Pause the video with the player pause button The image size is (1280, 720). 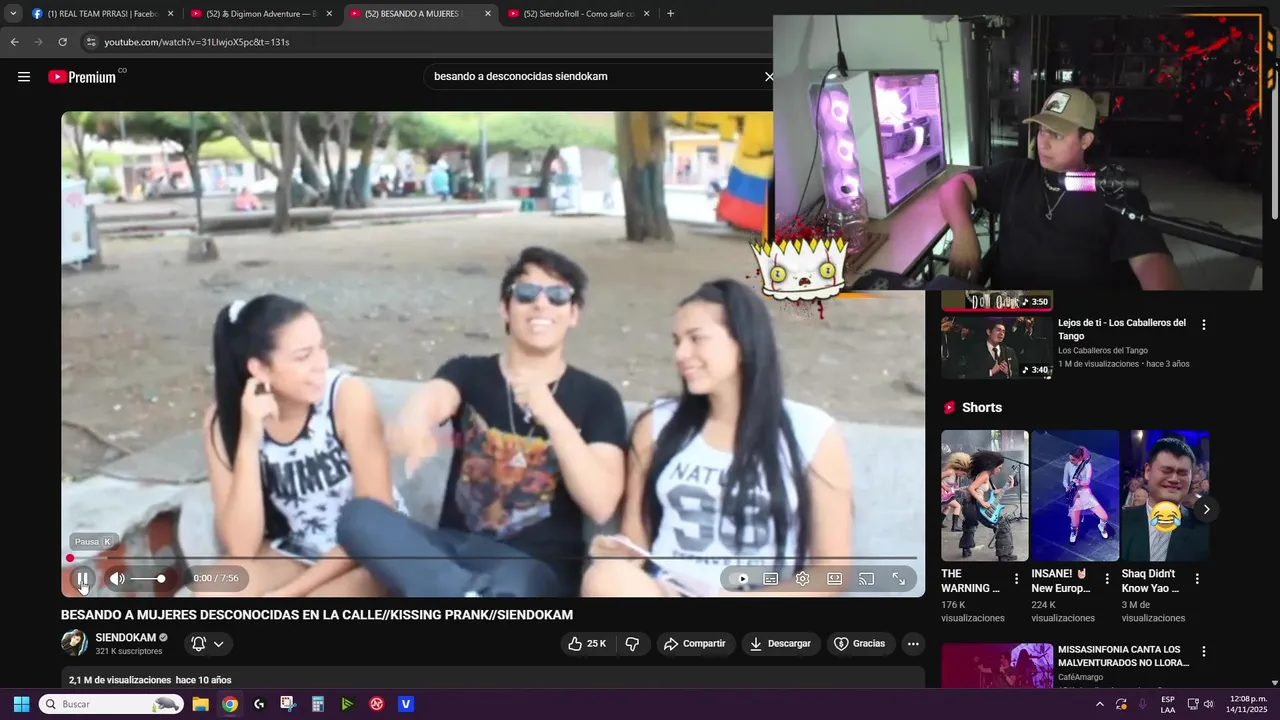pyautogui.click(x=83, y=578)
